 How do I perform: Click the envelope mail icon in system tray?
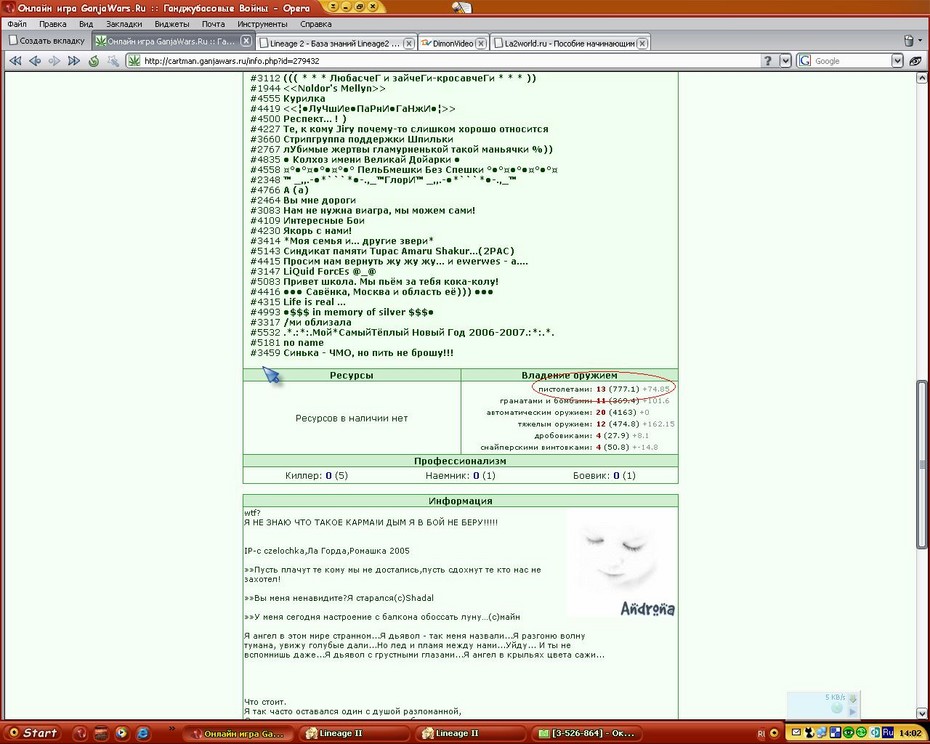[797, 733]
